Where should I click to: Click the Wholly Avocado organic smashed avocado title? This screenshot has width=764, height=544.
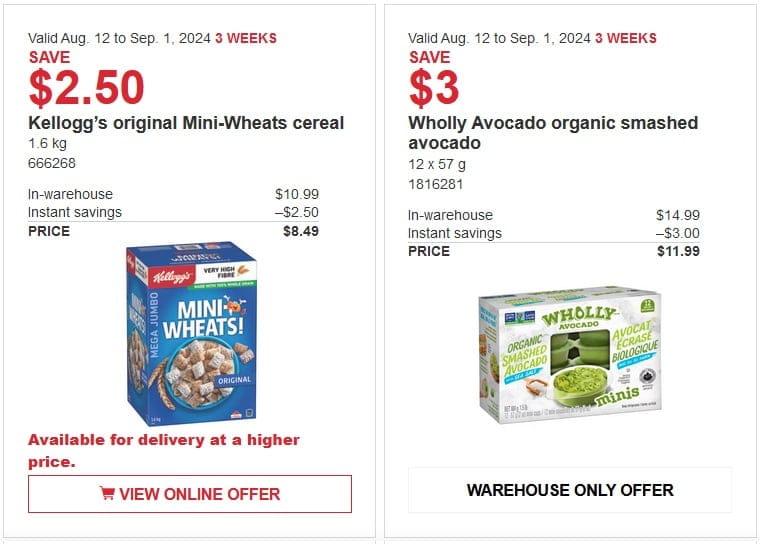pyautogui.click(x=553, y=133)
